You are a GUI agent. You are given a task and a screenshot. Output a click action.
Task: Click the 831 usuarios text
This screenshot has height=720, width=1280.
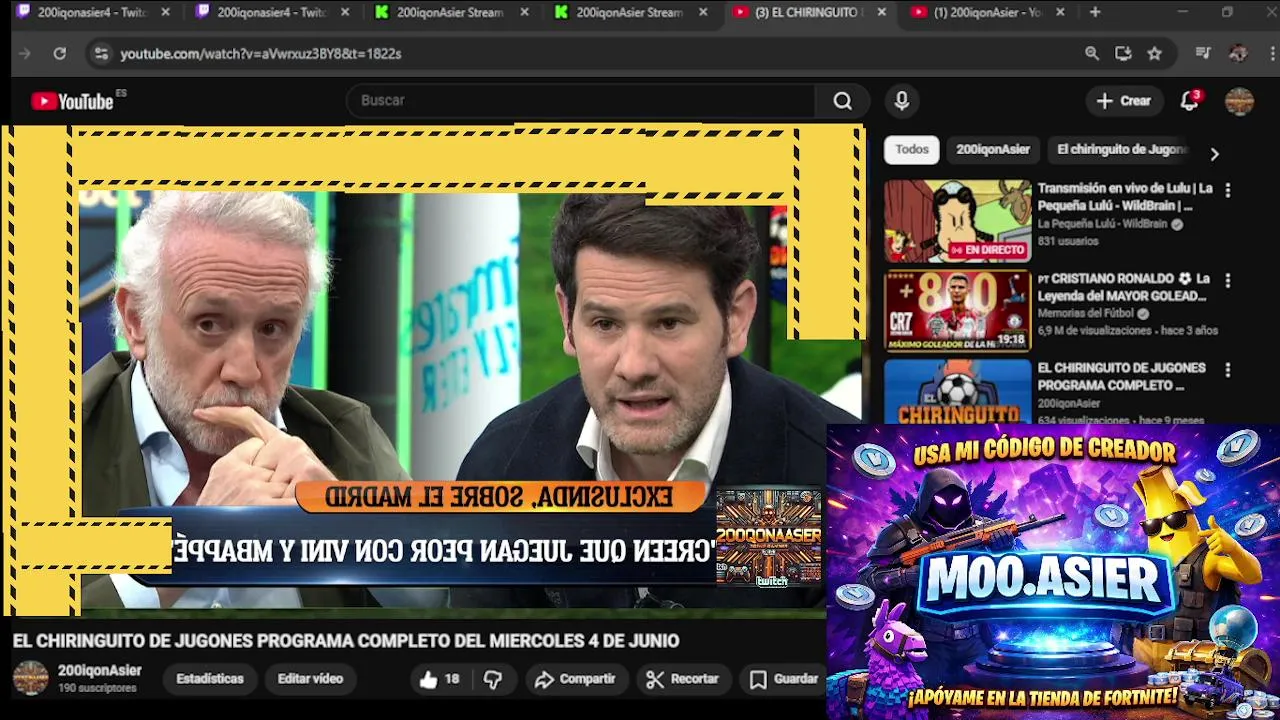pyautogui.click(x=1068, y=242)
